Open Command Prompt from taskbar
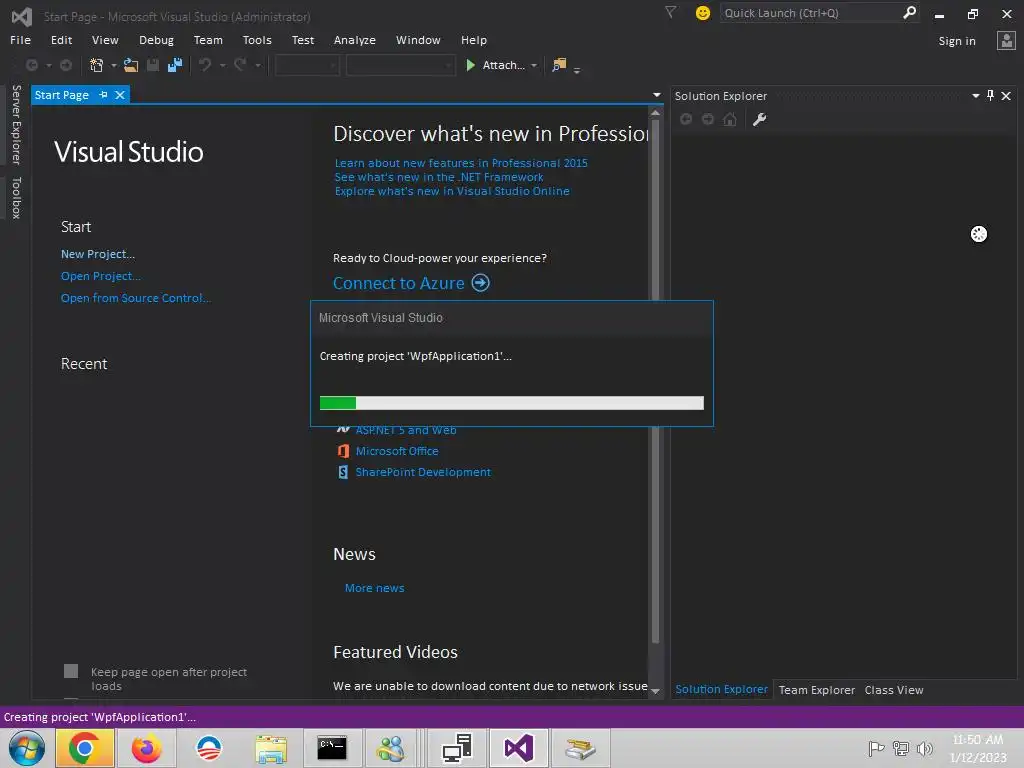 (x=332, y=748)
